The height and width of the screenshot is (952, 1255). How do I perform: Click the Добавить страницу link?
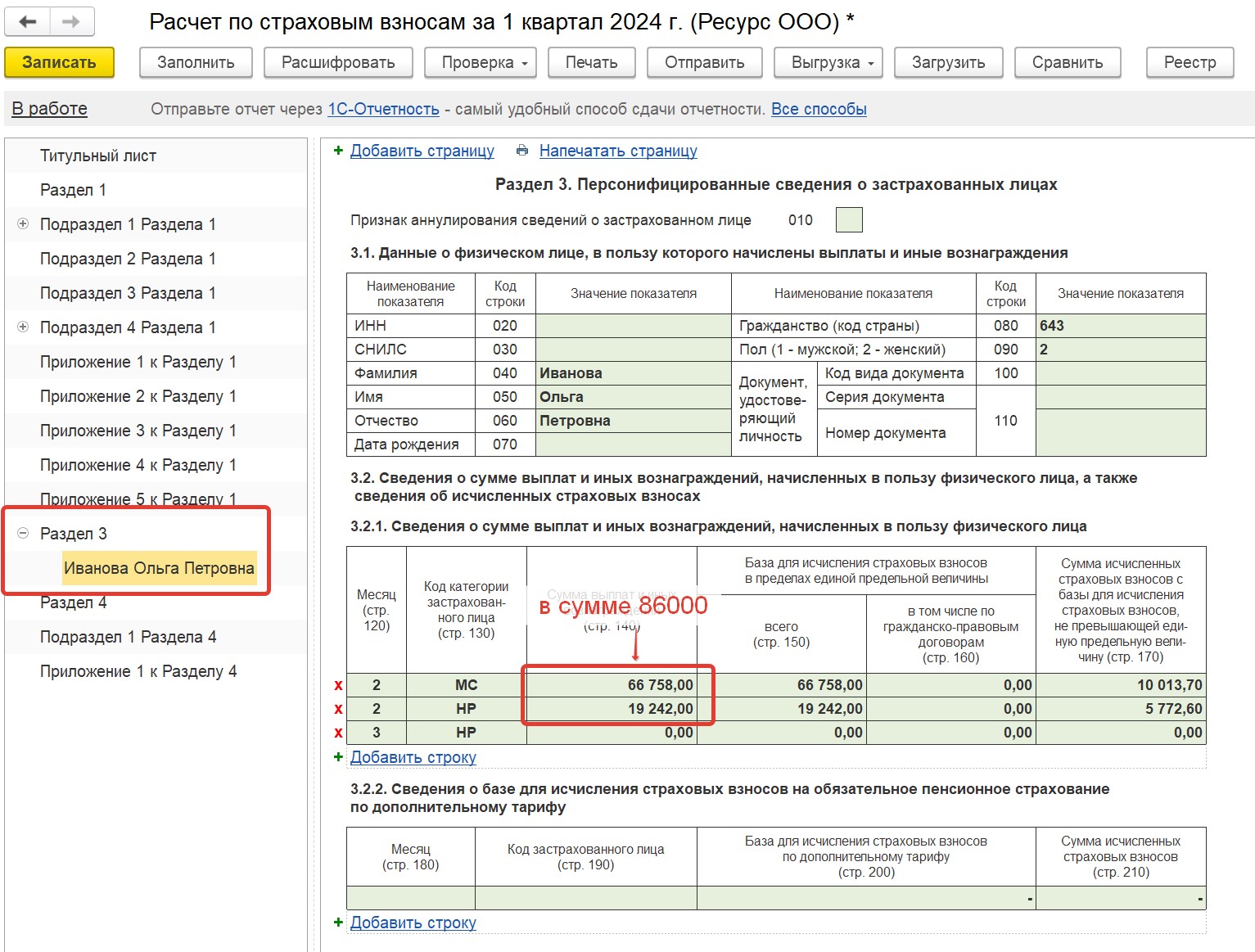click(422, 151)
